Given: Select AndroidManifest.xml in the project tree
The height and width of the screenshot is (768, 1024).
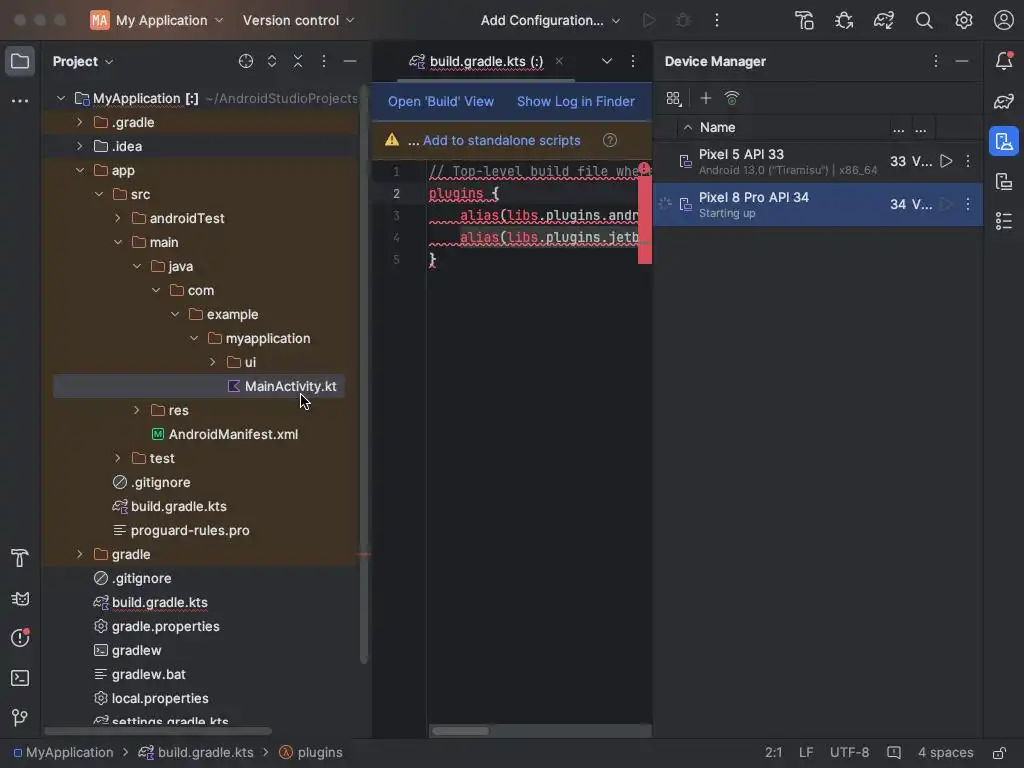Looking at the screenshot, I should click(x=233, y=434).
